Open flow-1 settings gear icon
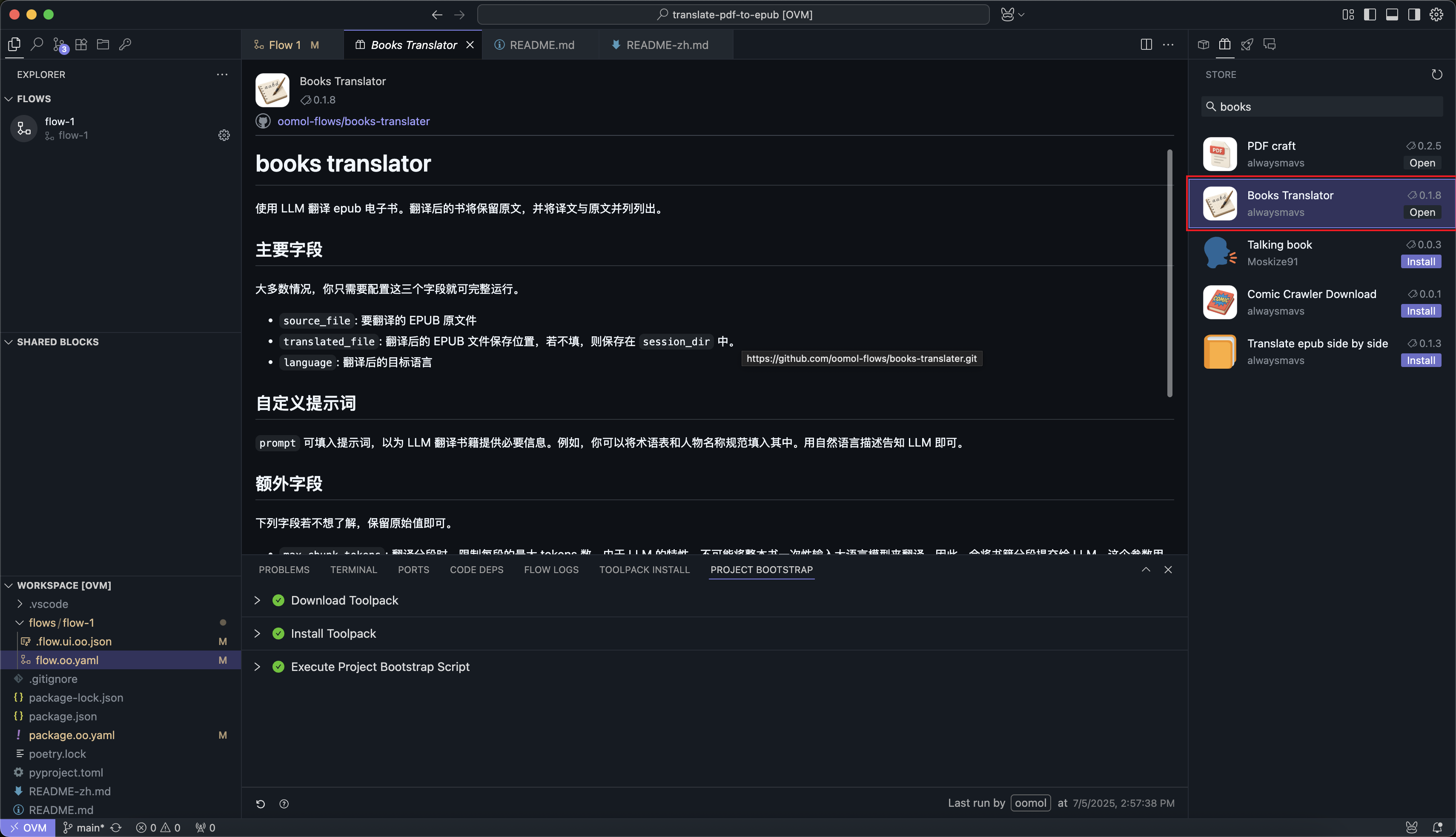This screenshot has width=1456, height=837. (x=224, y=135)
